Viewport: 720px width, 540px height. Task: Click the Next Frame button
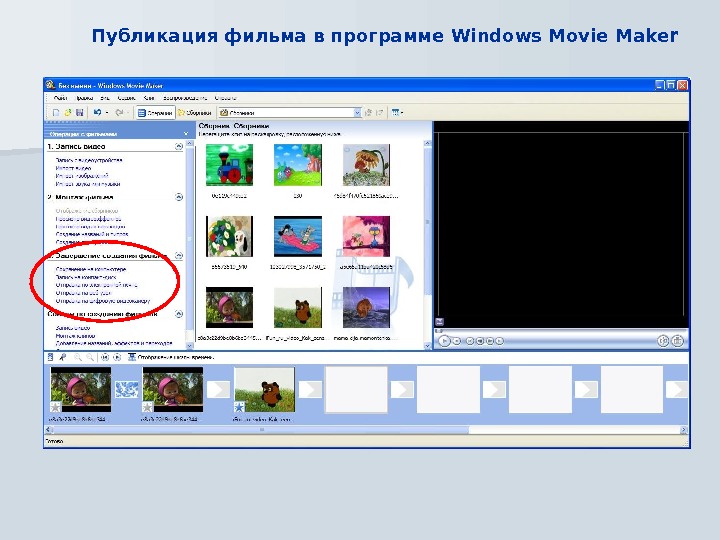click(x=490, y=341)
